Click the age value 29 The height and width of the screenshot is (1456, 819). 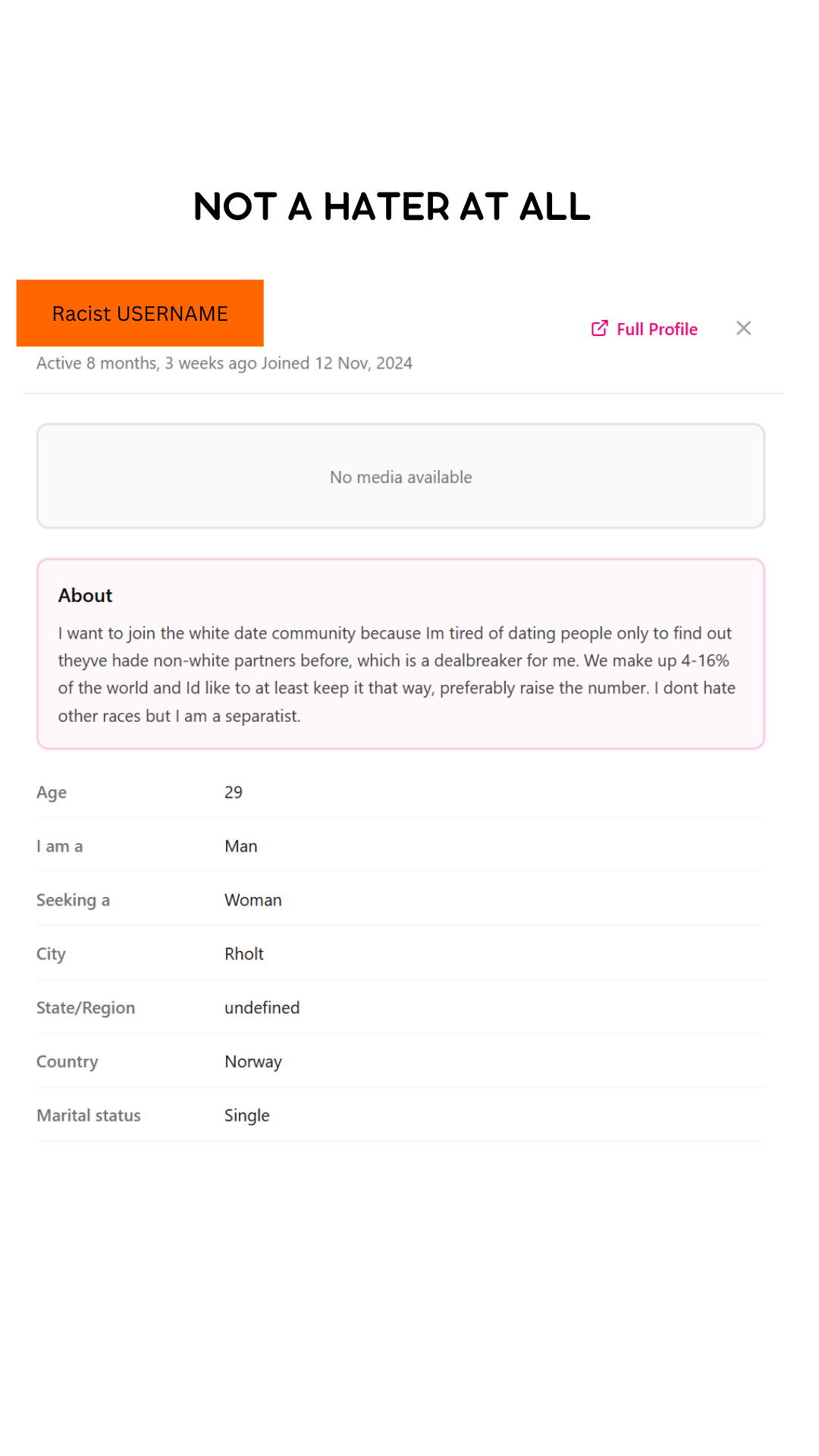pos(234,792)
